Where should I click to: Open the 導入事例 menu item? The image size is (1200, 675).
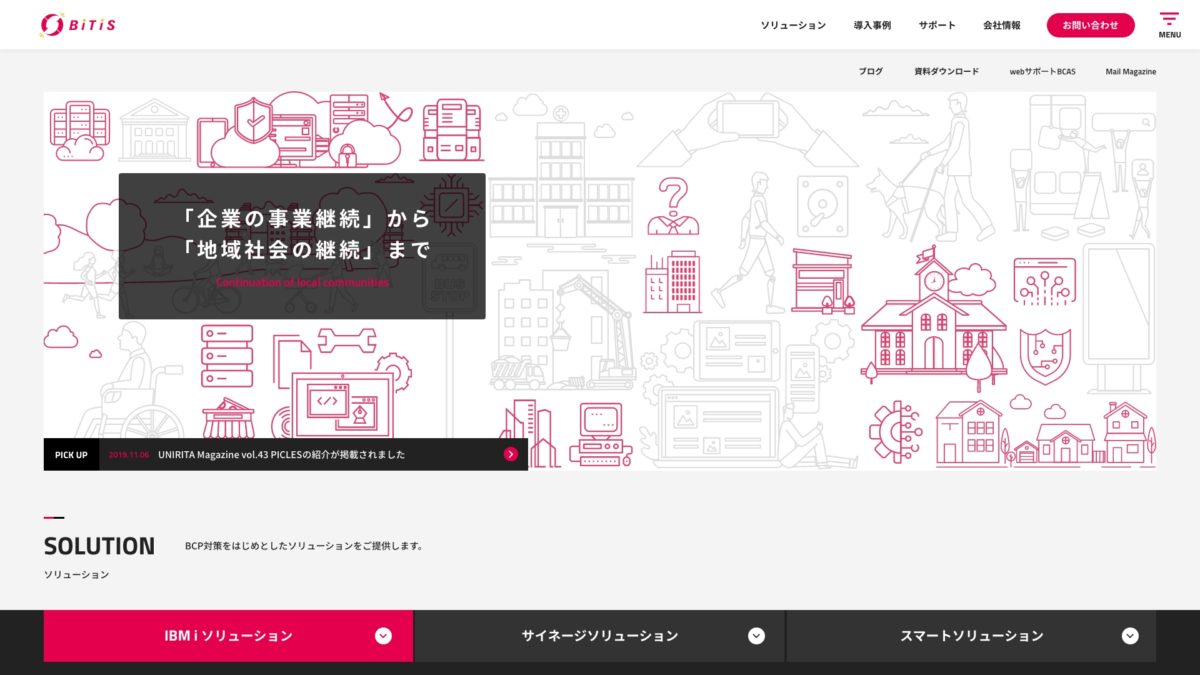872,25
